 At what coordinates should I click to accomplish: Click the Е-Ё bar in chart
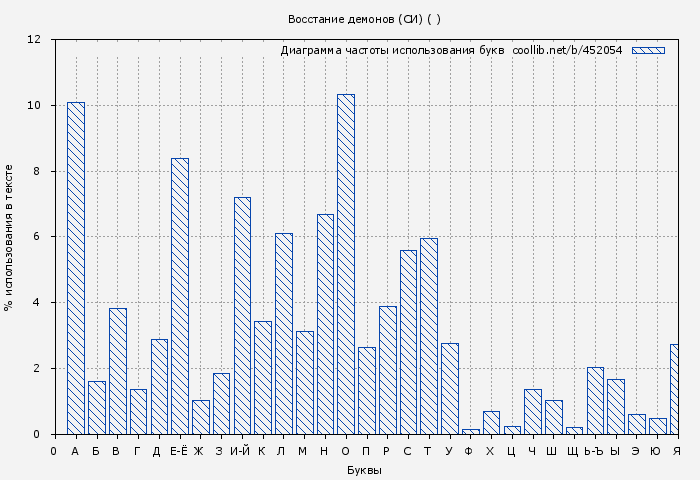[x=180, y=296]
